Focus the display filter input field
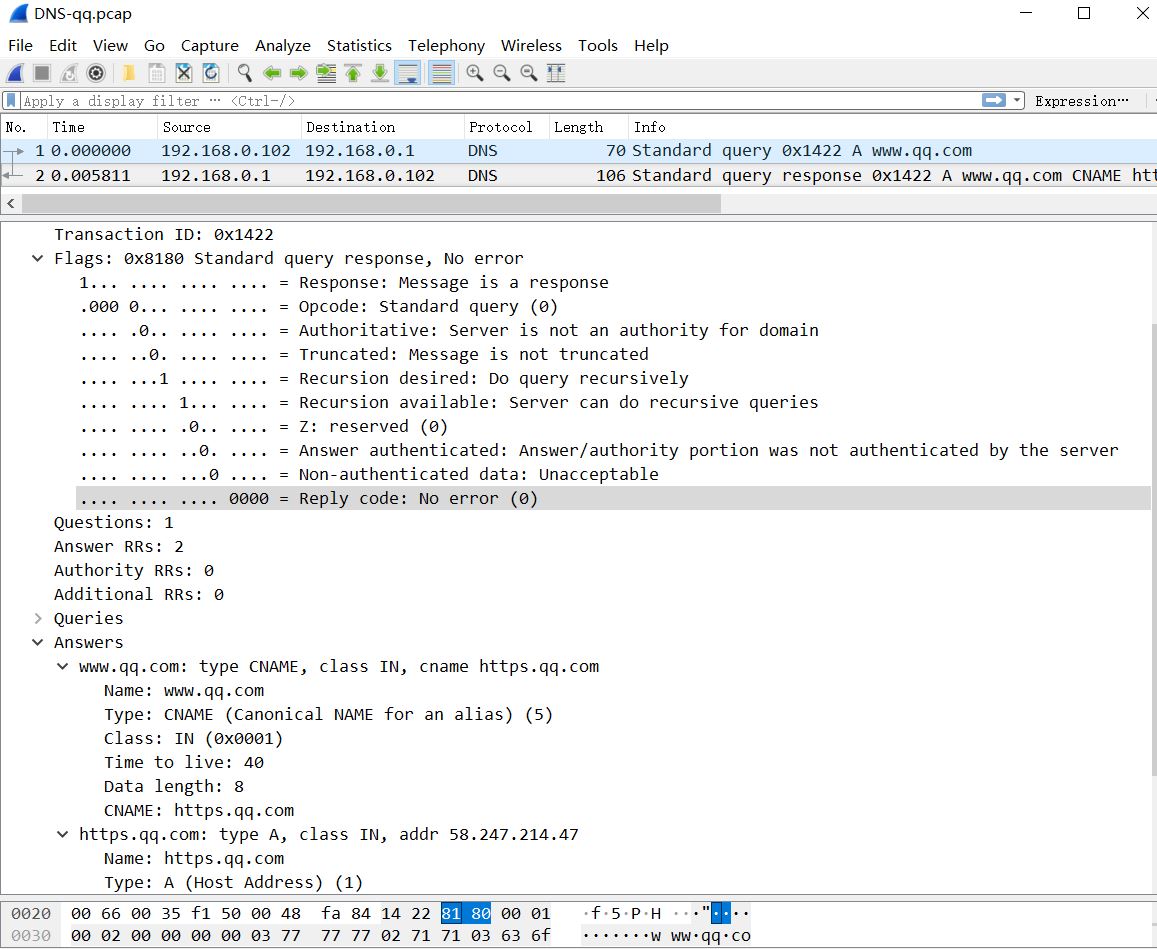Viewport: 1157px width, 949px height. (x=502, y=100)
